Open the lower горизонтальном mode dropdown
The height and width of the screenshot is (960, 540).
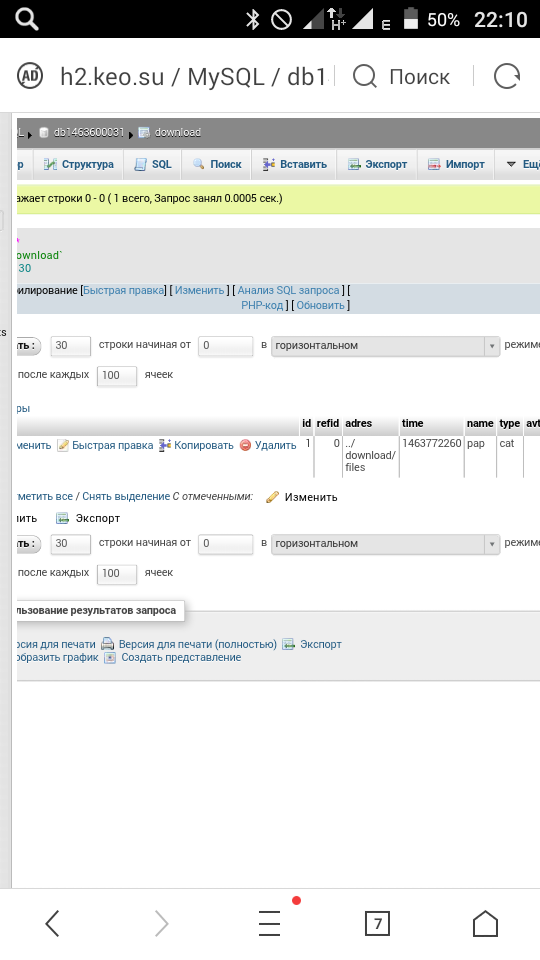[x=385, y=544]
